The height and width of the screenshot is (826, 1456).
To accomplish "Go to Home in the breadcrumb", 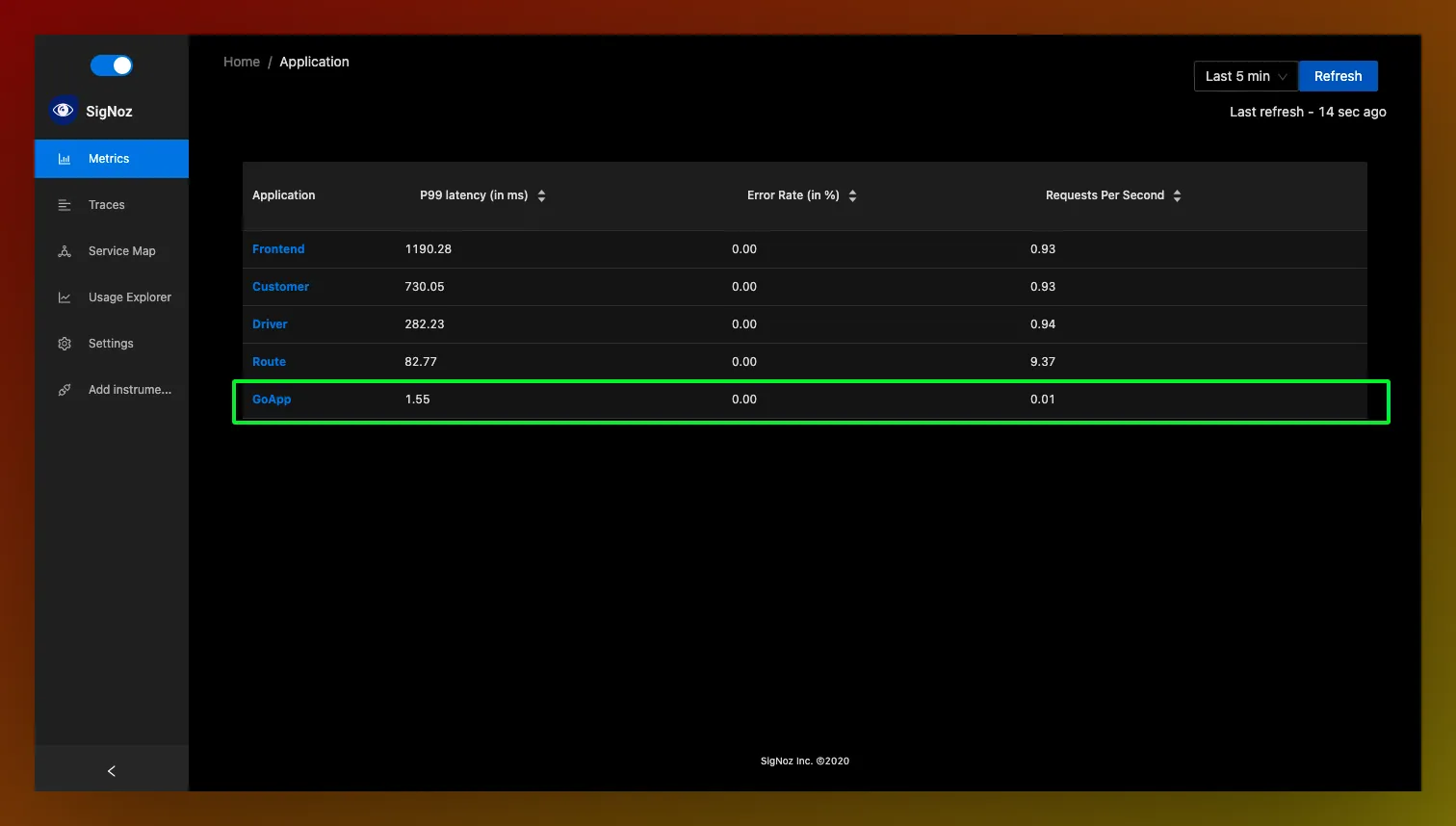I will [x=242, y=62].
